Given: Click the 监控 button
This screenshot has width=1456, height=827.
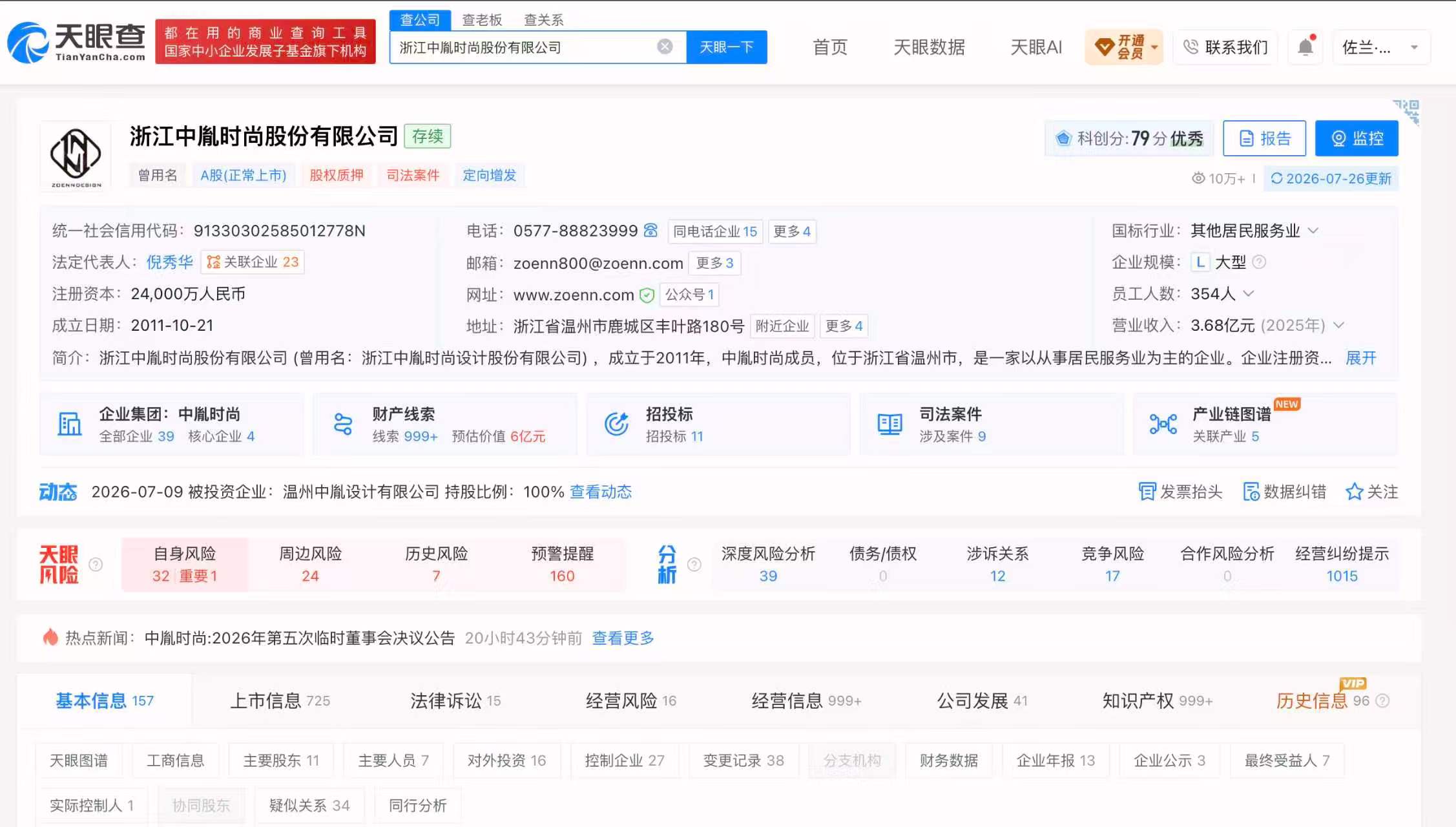Looking at the screenshot, I should tap(1357, 138).
